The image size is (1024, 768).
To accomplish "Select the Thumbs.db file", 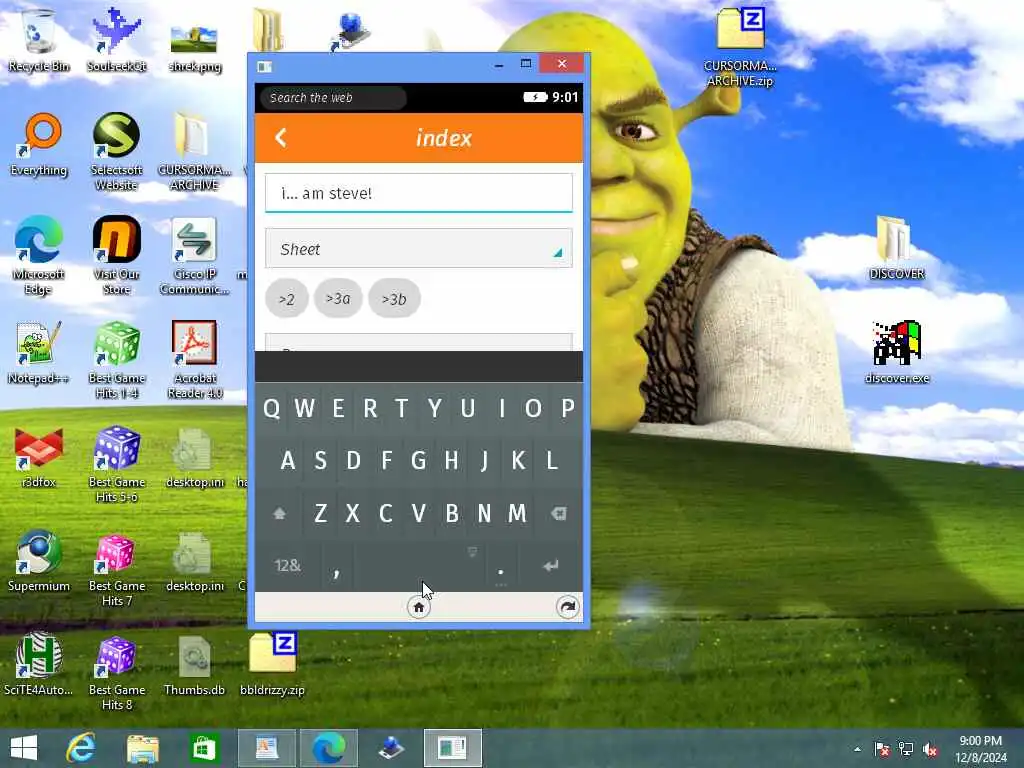I will [195, 665].
